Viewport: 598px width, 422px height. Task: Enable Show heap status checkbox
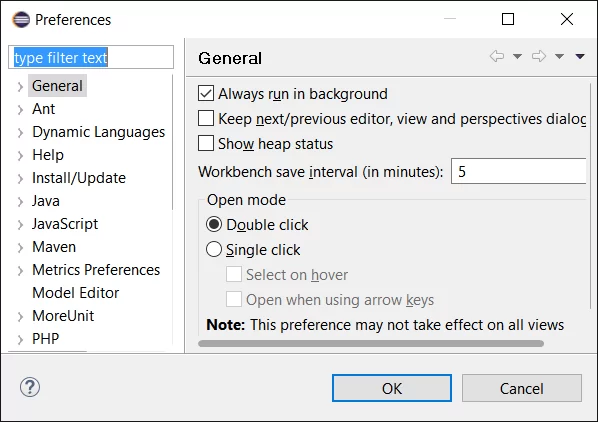click(206, 143)
